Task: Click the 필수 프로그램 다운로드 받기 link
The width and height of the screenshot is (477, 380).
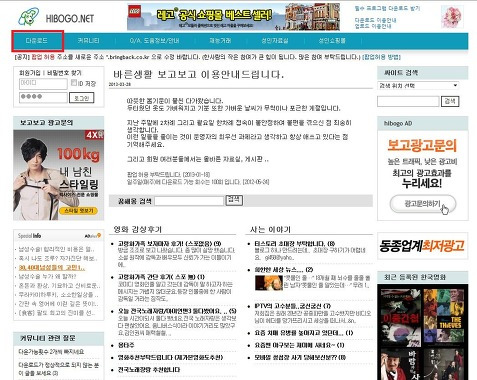Action: [x=387, y=8]
